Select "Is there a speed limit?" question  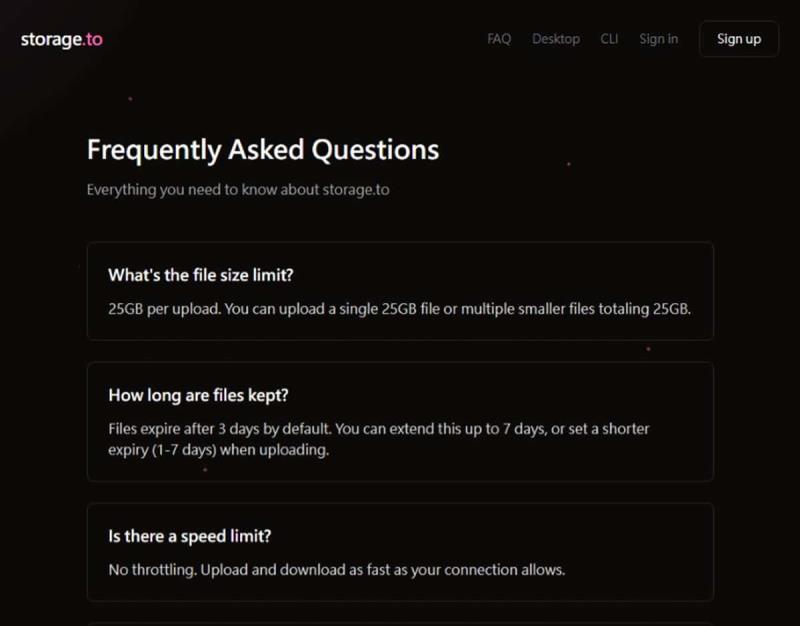(190, 536)
